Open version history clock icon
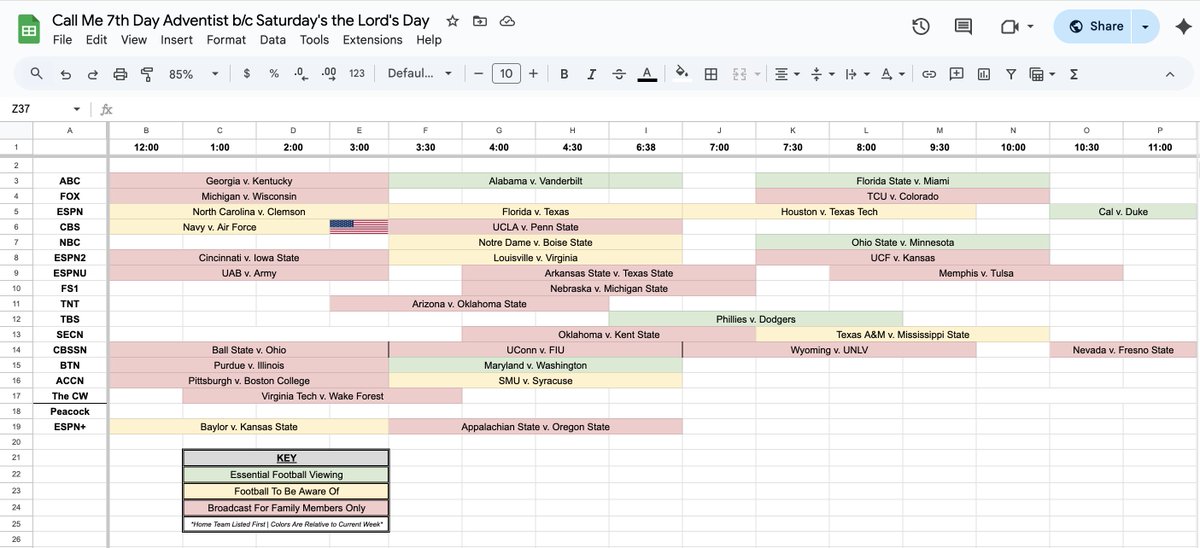 [x=921, y=27]
